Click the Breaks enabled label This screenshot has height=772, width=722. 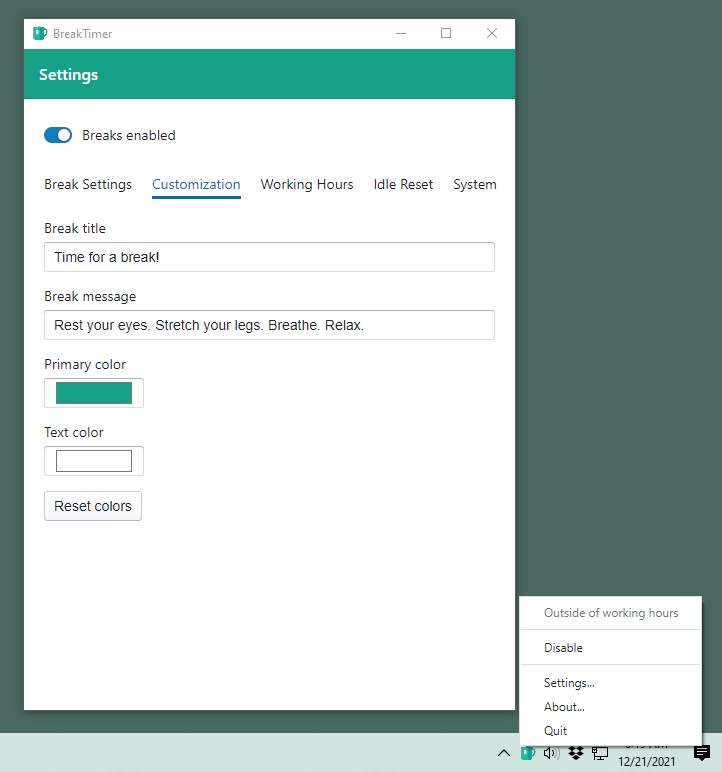[129, 135]
